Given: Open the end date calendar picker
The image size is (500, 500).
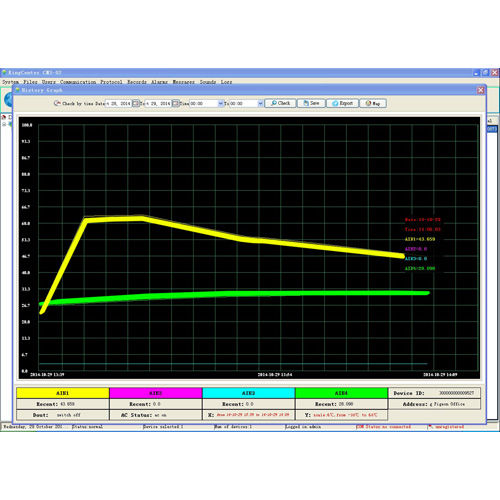Looking at the screenshot, I should tap(176, 104).
